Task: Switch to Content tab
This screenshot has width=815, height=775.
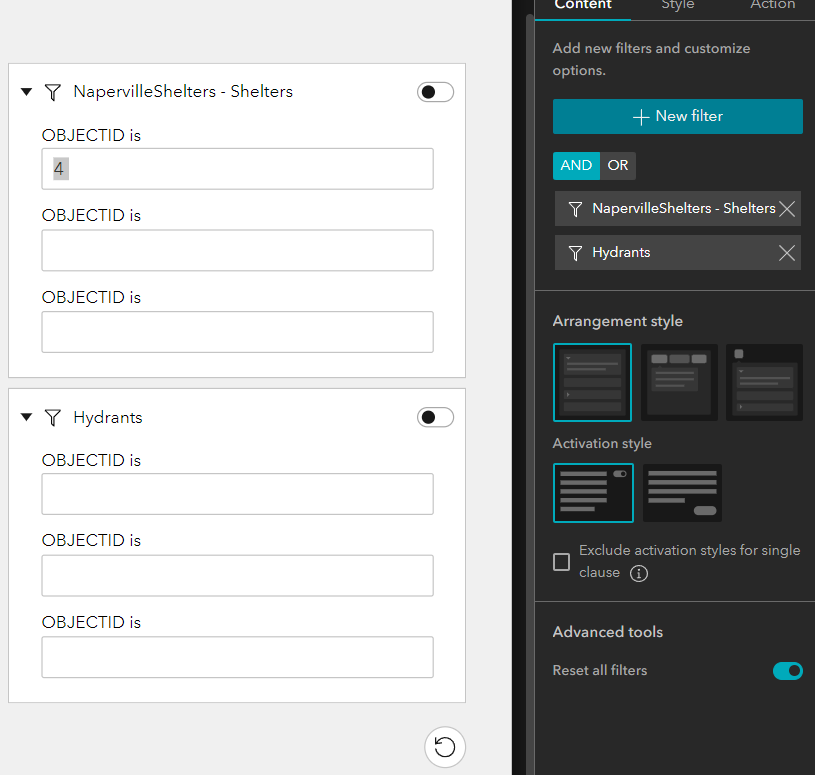Action: tap(583, 5)
